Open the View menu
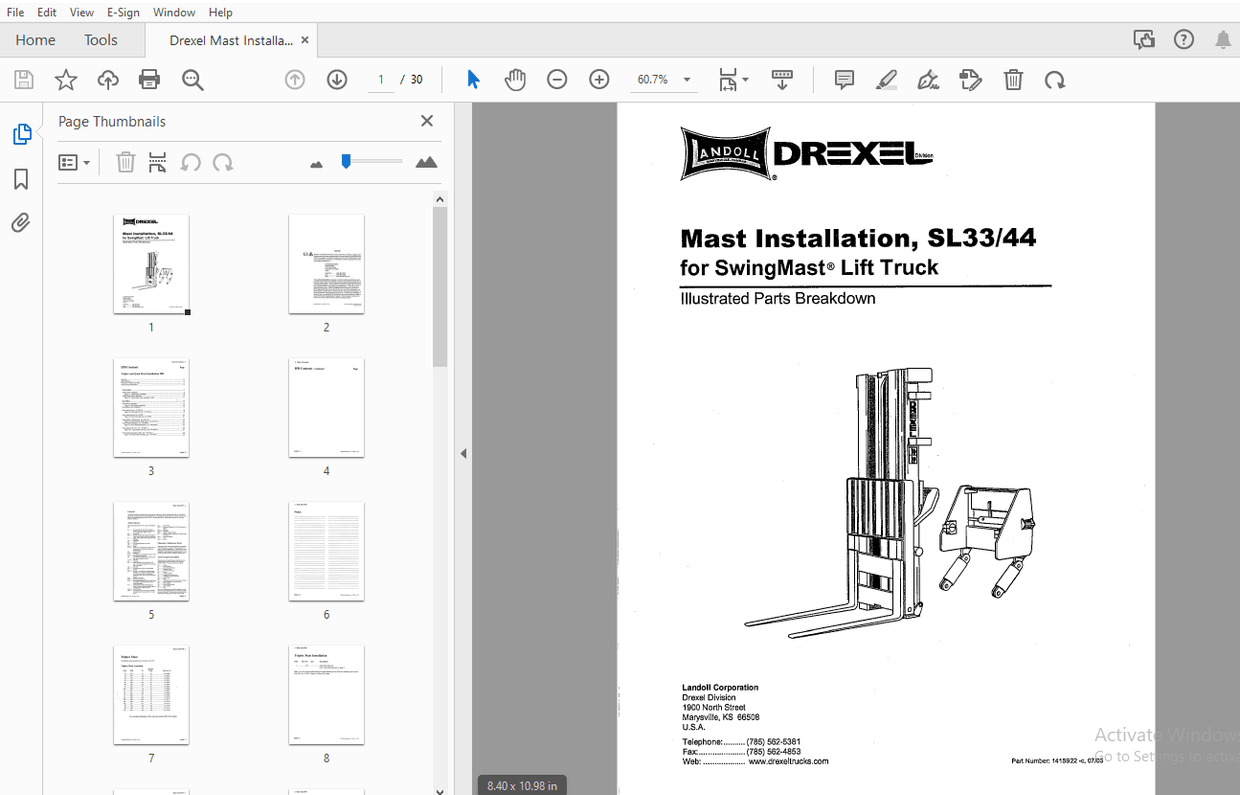The height and width of the screenshot is (795, 1240). [82, 12]
